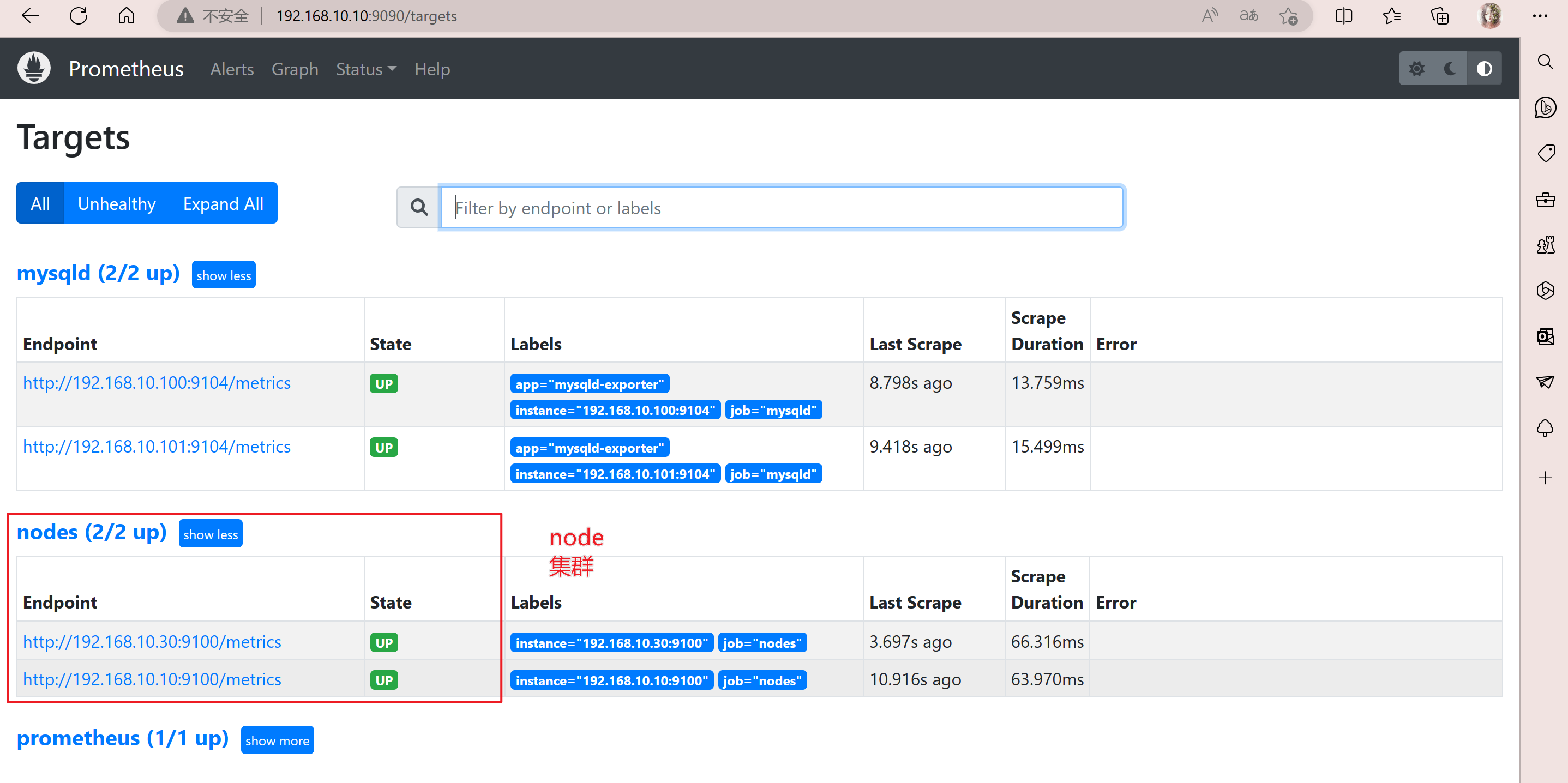Collapse nodes pool with show less
1568x783 pixels.
[211, 534]
